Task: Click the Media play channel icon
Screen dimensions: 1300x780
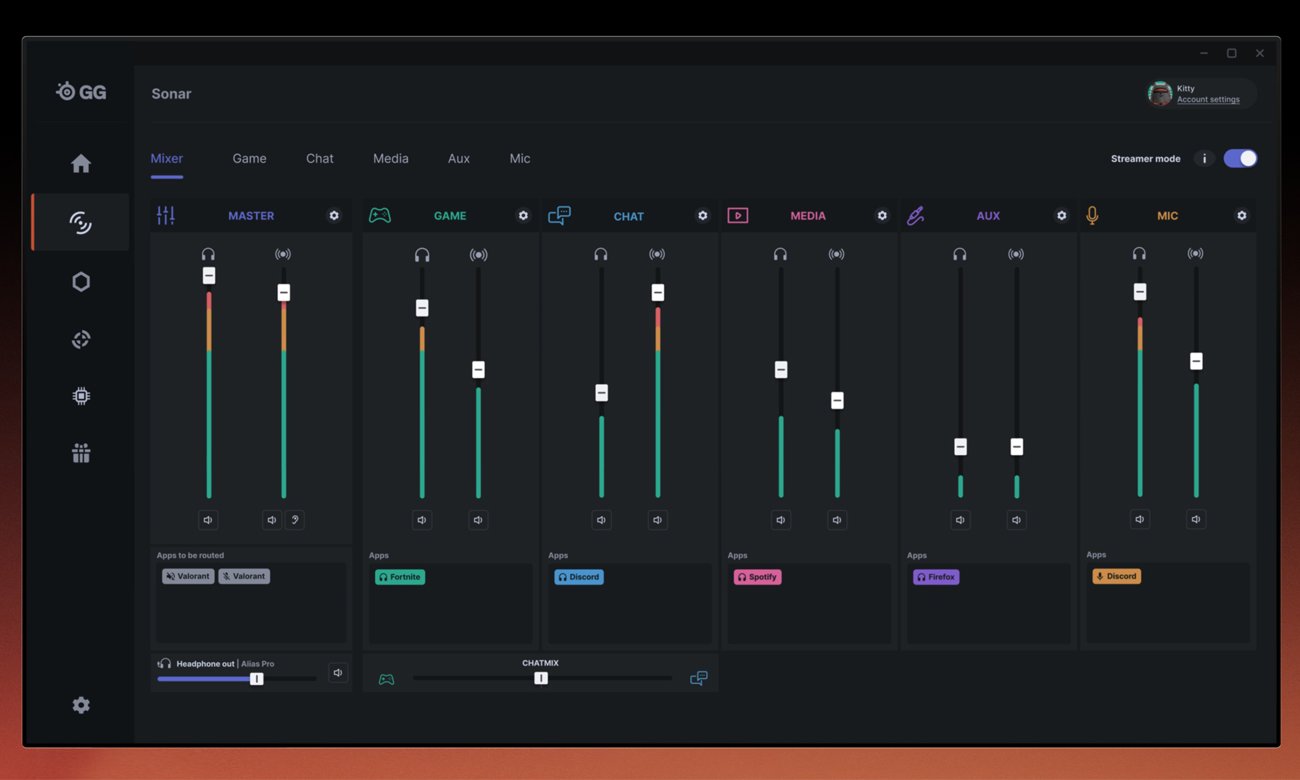Action: (x=738, y=215)
